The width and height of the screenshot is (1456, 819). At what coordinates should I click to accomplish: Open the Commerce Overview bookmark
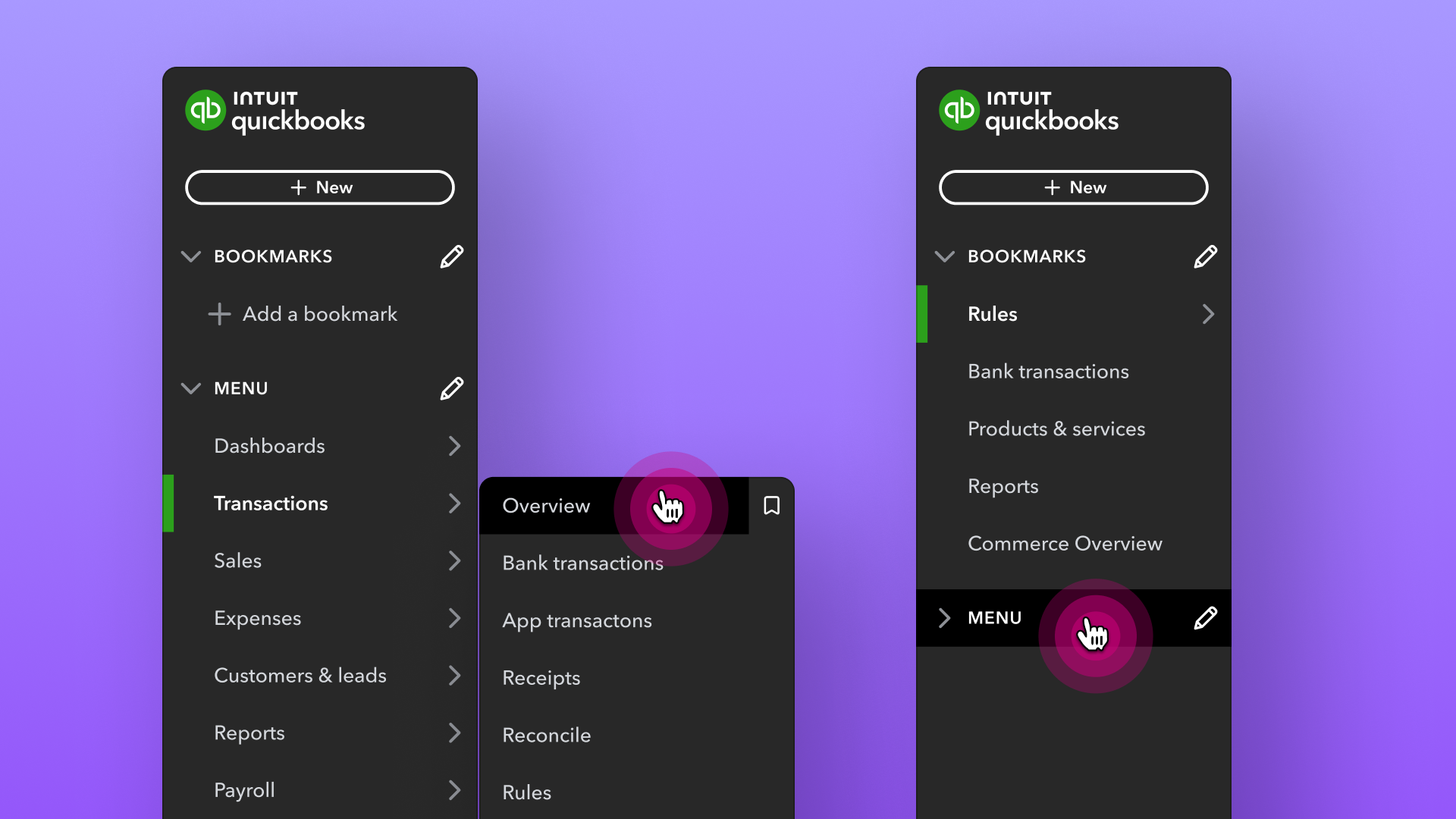tap(1065, 544)
